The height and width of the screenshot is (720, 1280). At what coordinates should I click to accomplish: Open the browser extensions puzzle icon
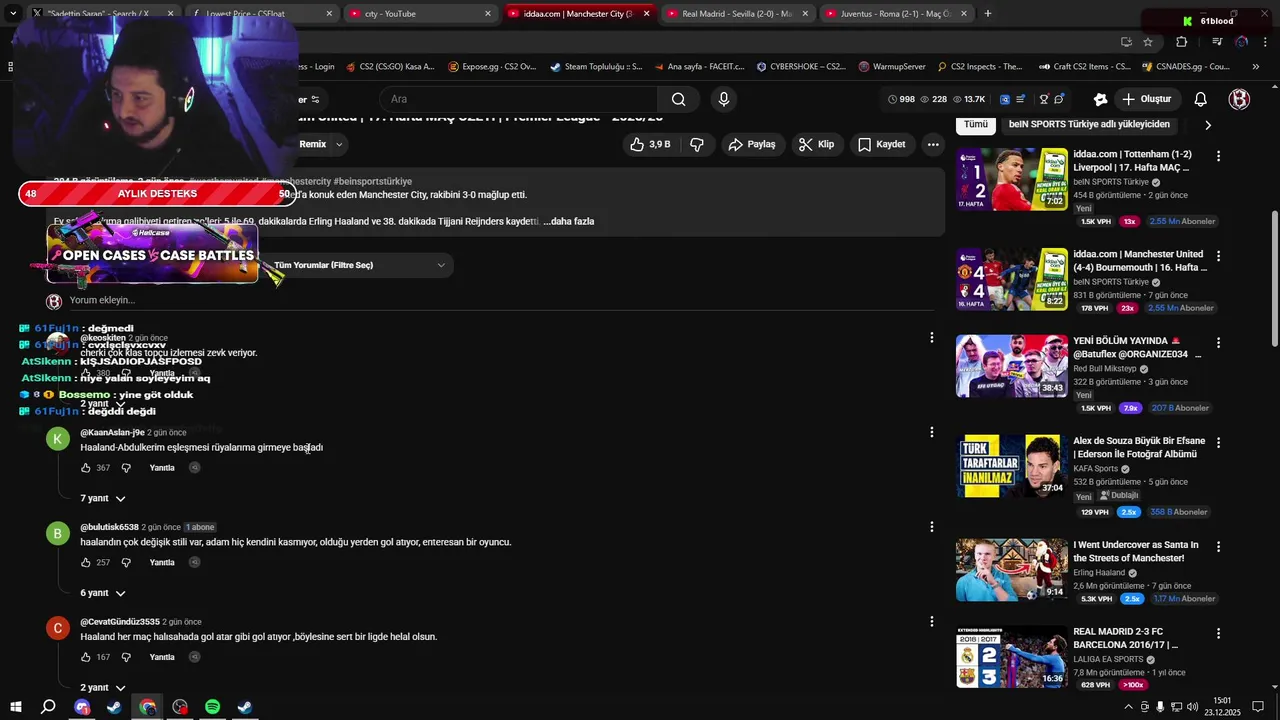click(1181, 42)
